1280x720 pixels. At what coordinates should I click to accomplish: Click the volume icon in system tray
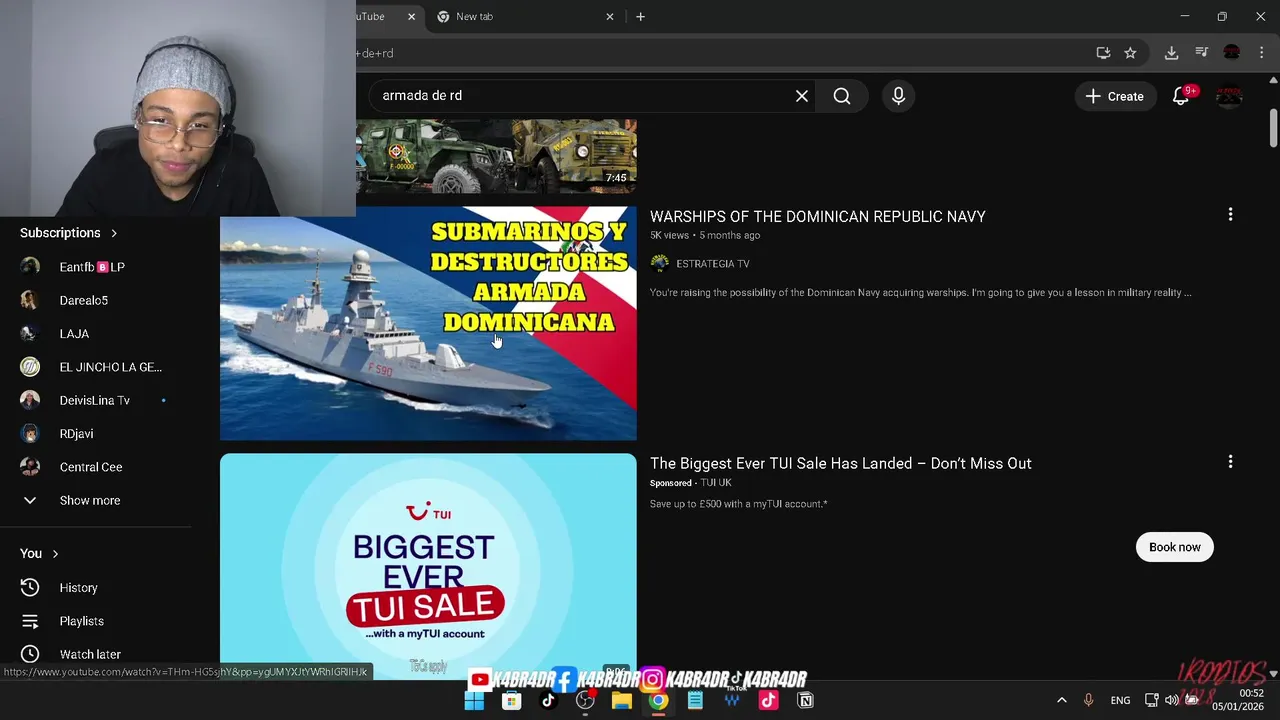click(x=1171, y=700)
